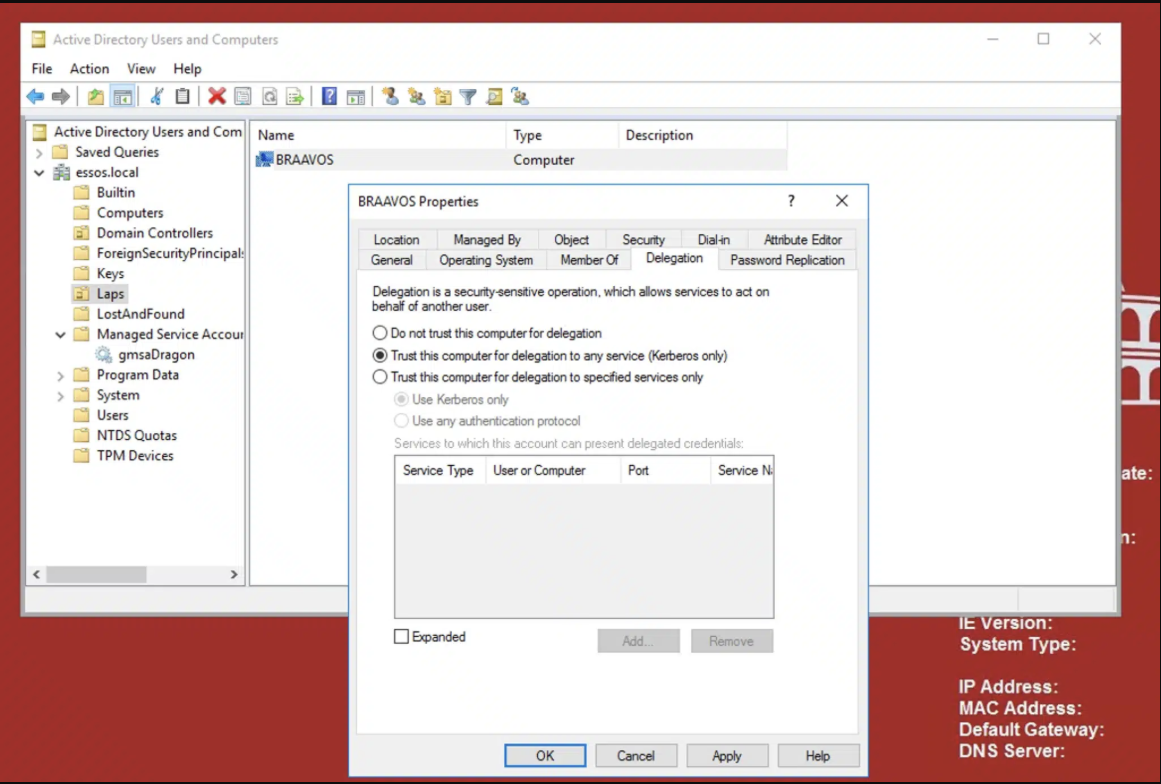This screenshot has width=1161, height=784.
Task: Click the Create new user icon
Action: coord(390,97)
